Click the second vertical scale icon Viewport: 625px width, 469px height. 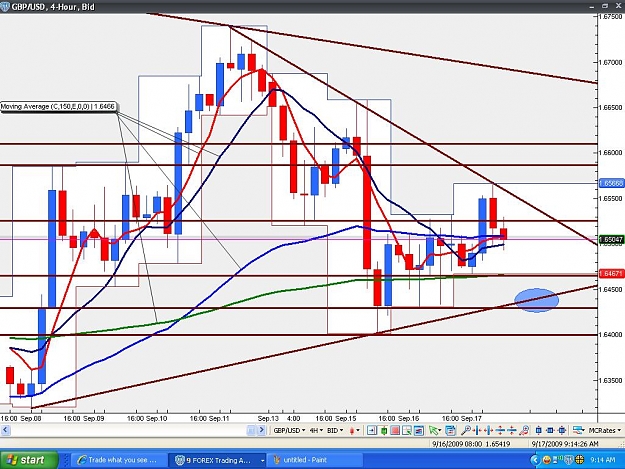point(512,430)
